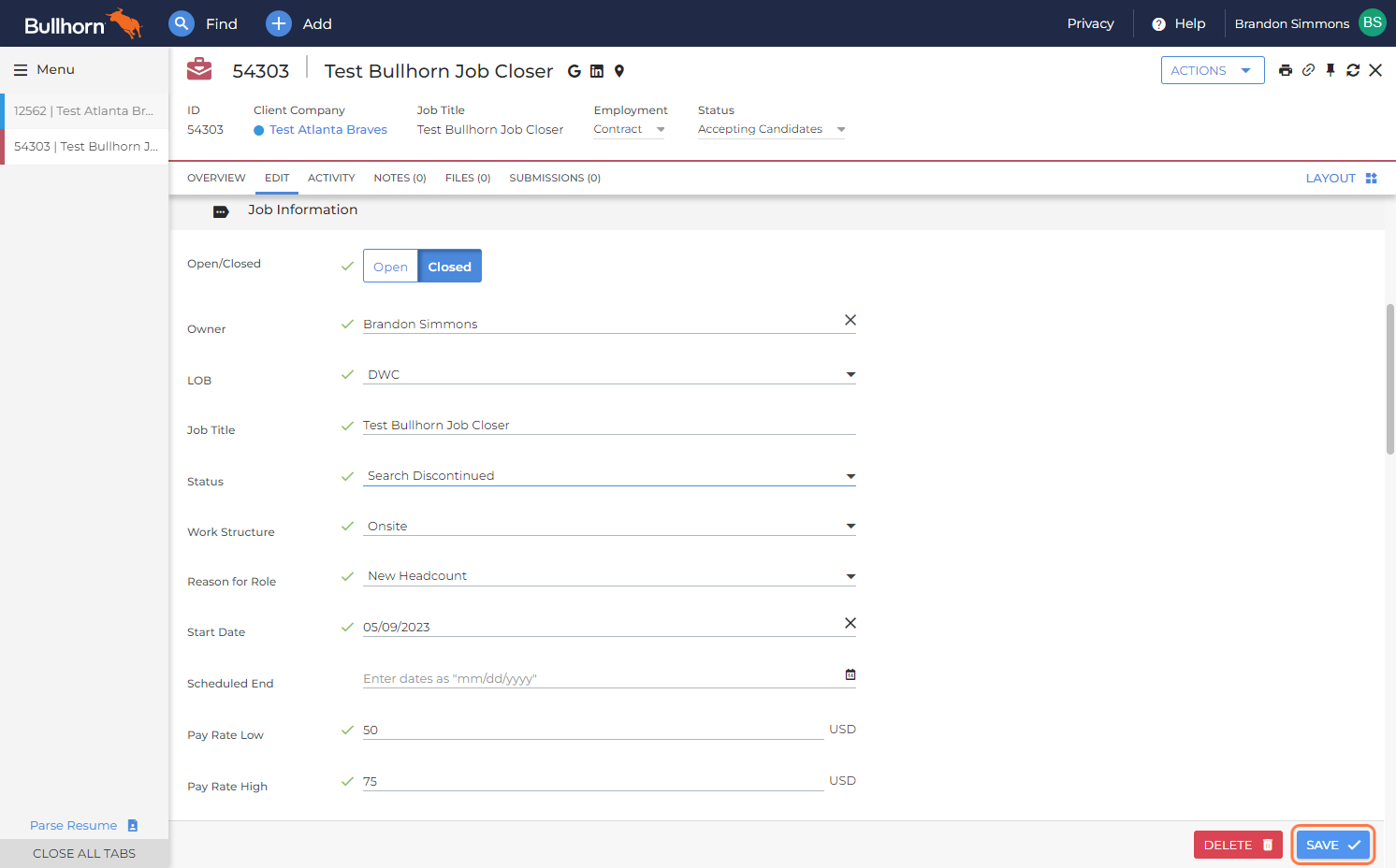Click the Bullhorn logo
Image resolution: width=1396 pixels, height=868 pixels.
point(82,24)
